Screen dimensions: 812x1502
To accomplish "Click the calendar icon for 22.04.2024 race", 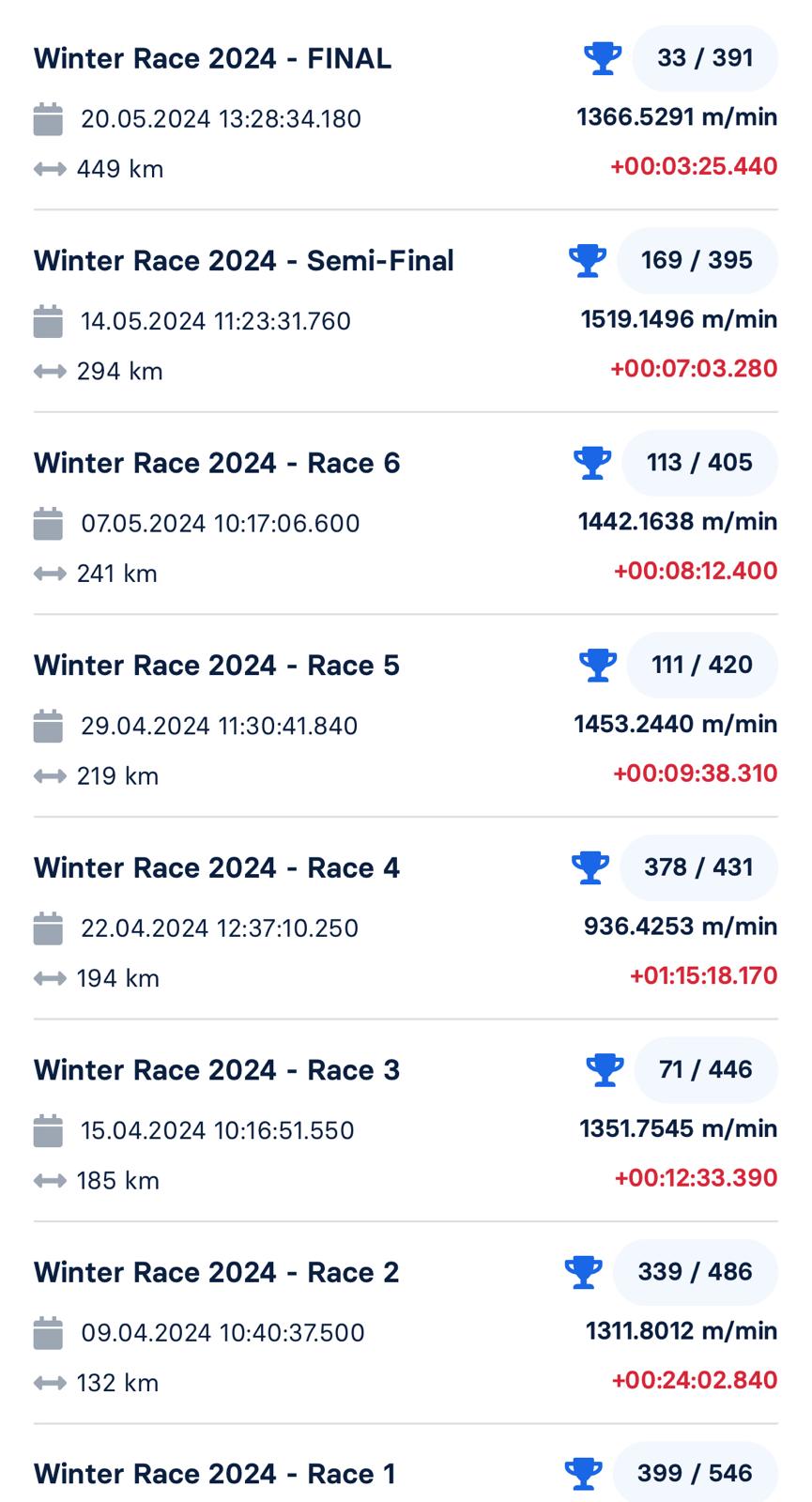I will (48, 927).
